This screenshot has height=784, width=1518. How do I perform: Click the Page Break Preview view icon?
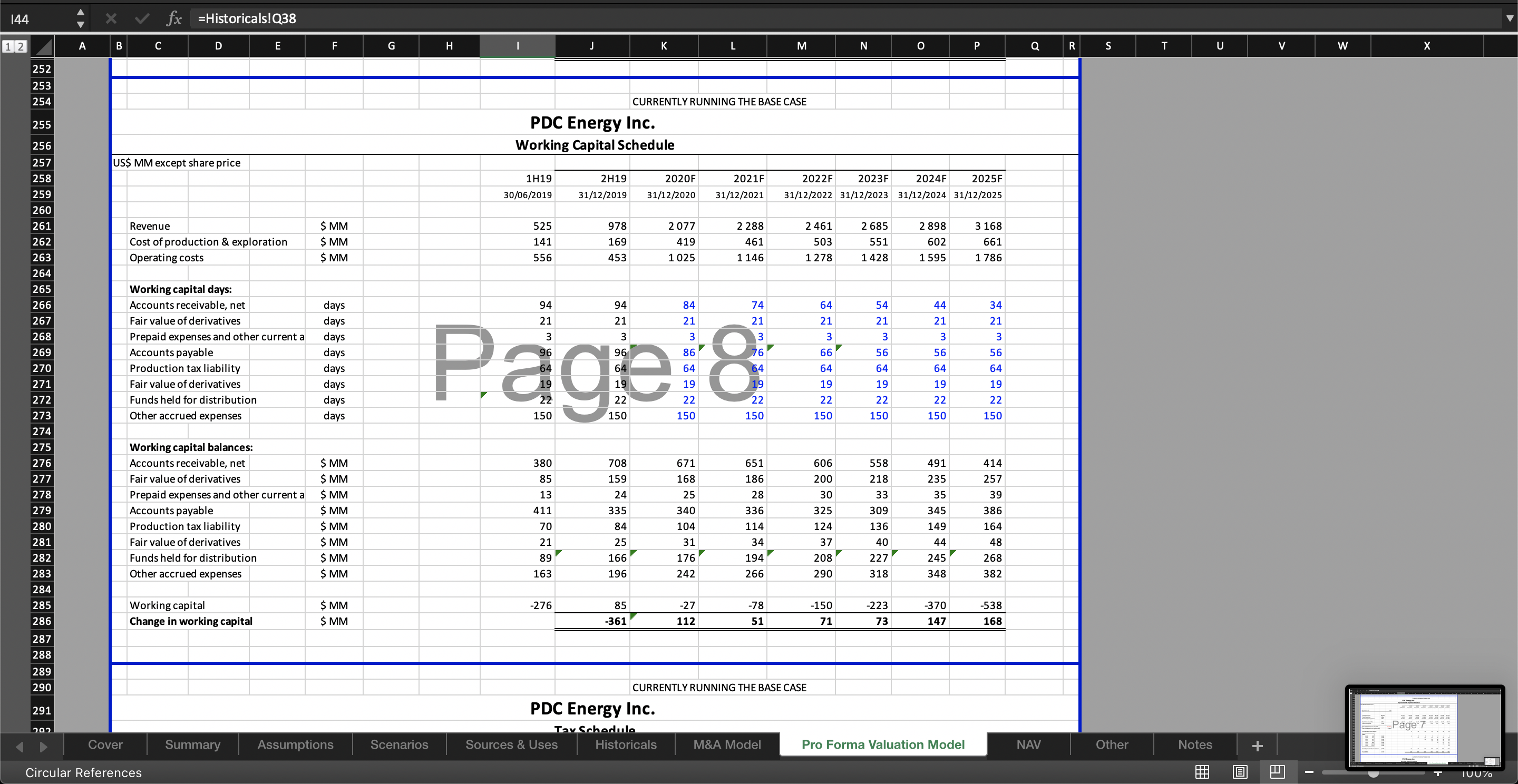[x=1278, y=772]
